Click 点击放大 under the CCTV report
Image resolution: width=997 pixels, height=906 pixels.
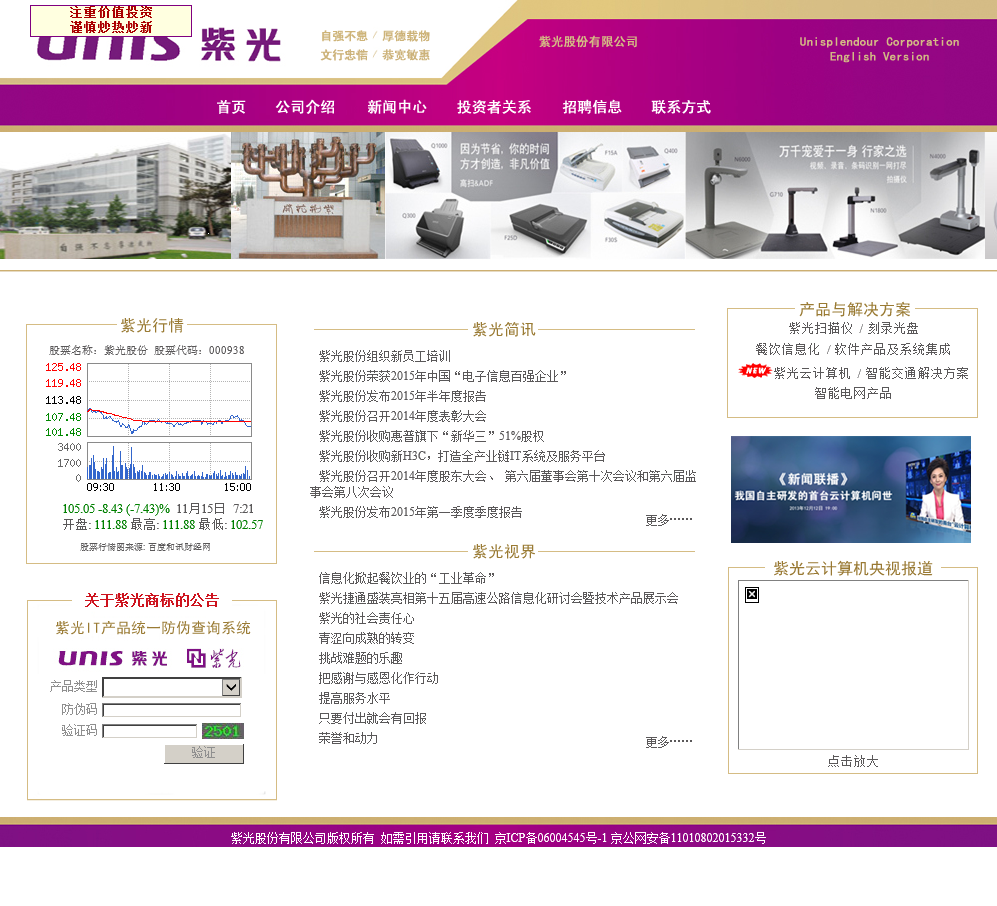point(853,761)
